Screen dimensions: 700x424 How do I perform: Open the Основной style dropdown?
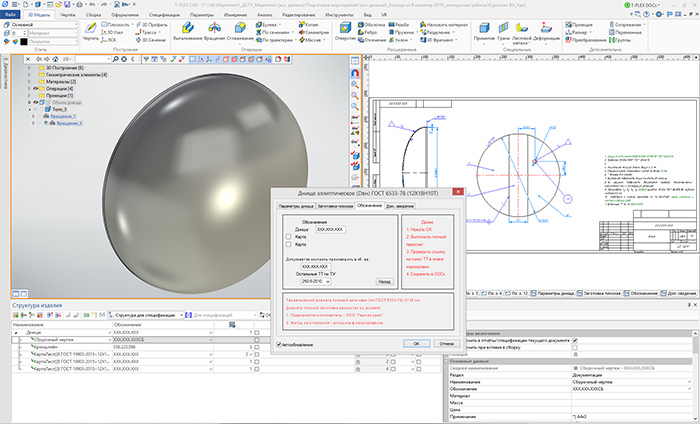pos(75,25)
